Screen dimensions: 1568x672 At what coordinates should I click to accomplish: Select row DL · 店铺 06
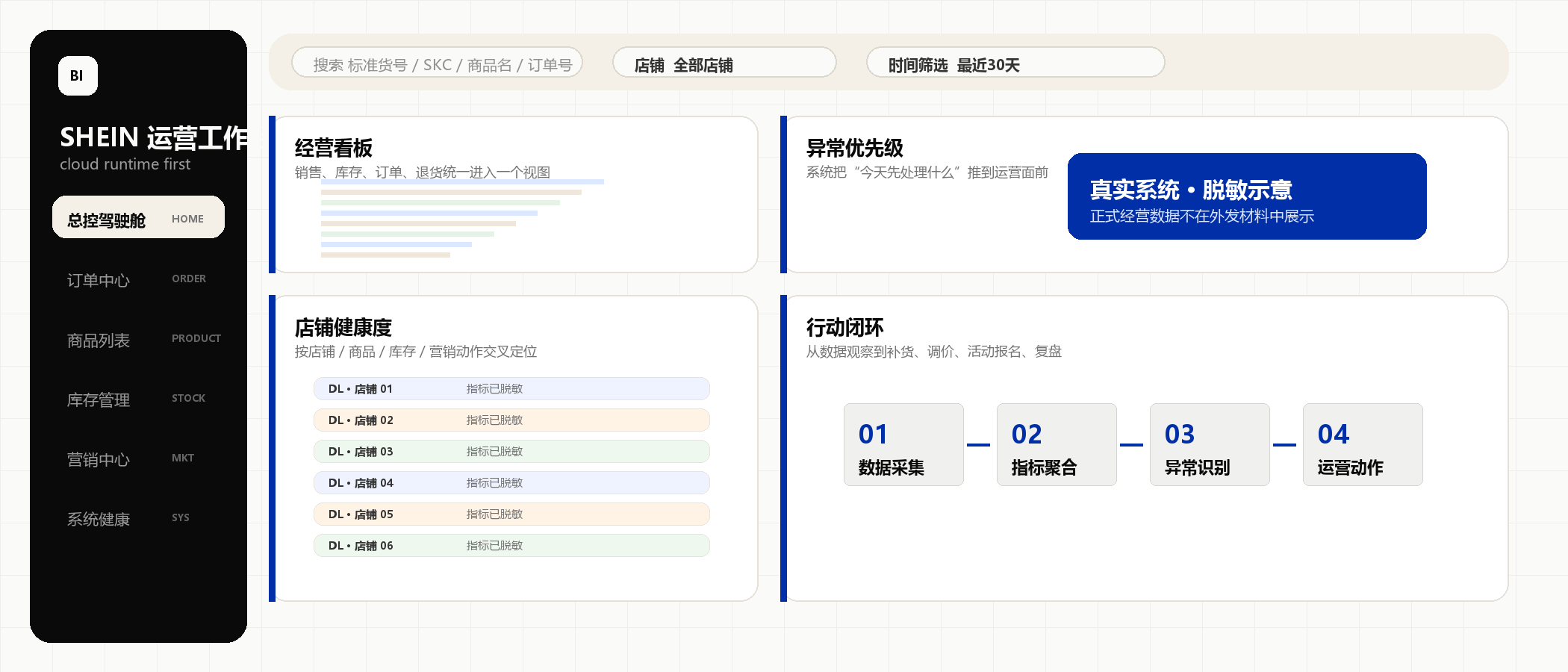[x=511, y=546]
